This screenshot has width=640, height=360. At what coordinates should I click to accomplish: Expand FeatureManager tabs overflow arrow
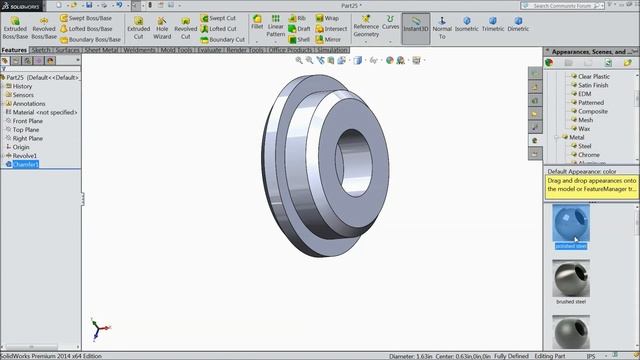tap(78, 60)
